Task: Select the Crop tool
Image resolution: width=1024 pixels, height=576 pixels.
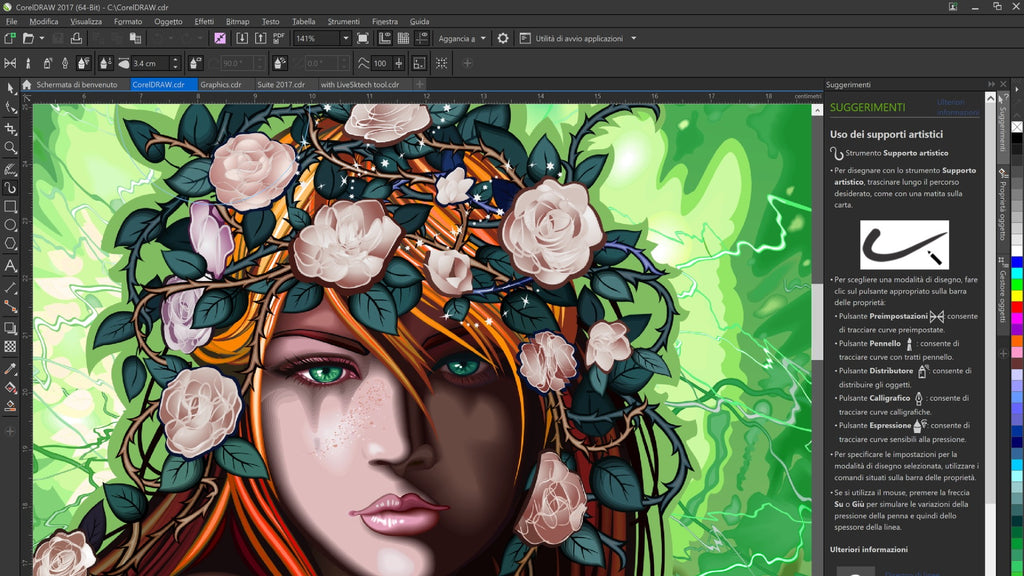Action: 10,129
